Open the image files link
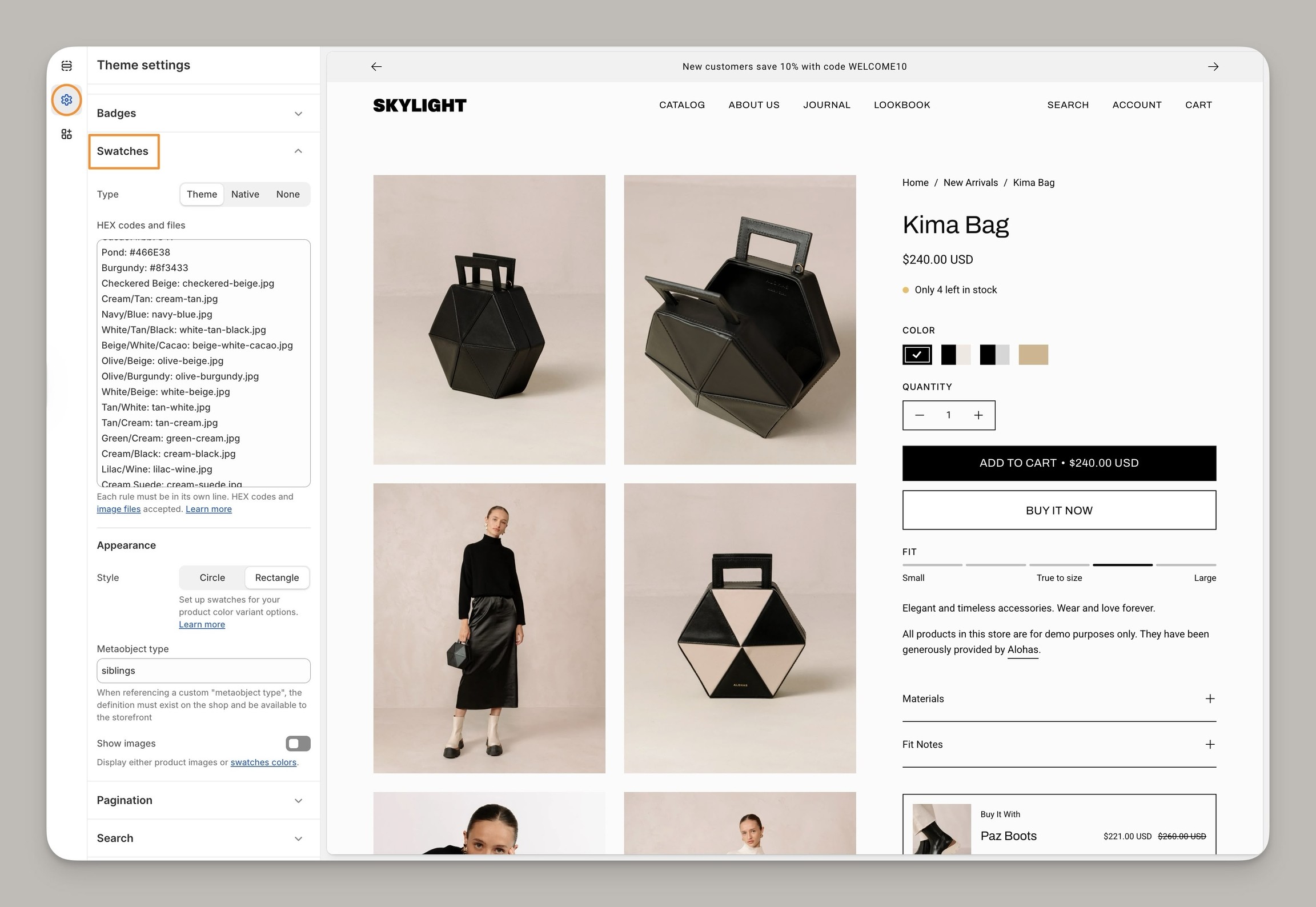 click(x=118, y=509)
